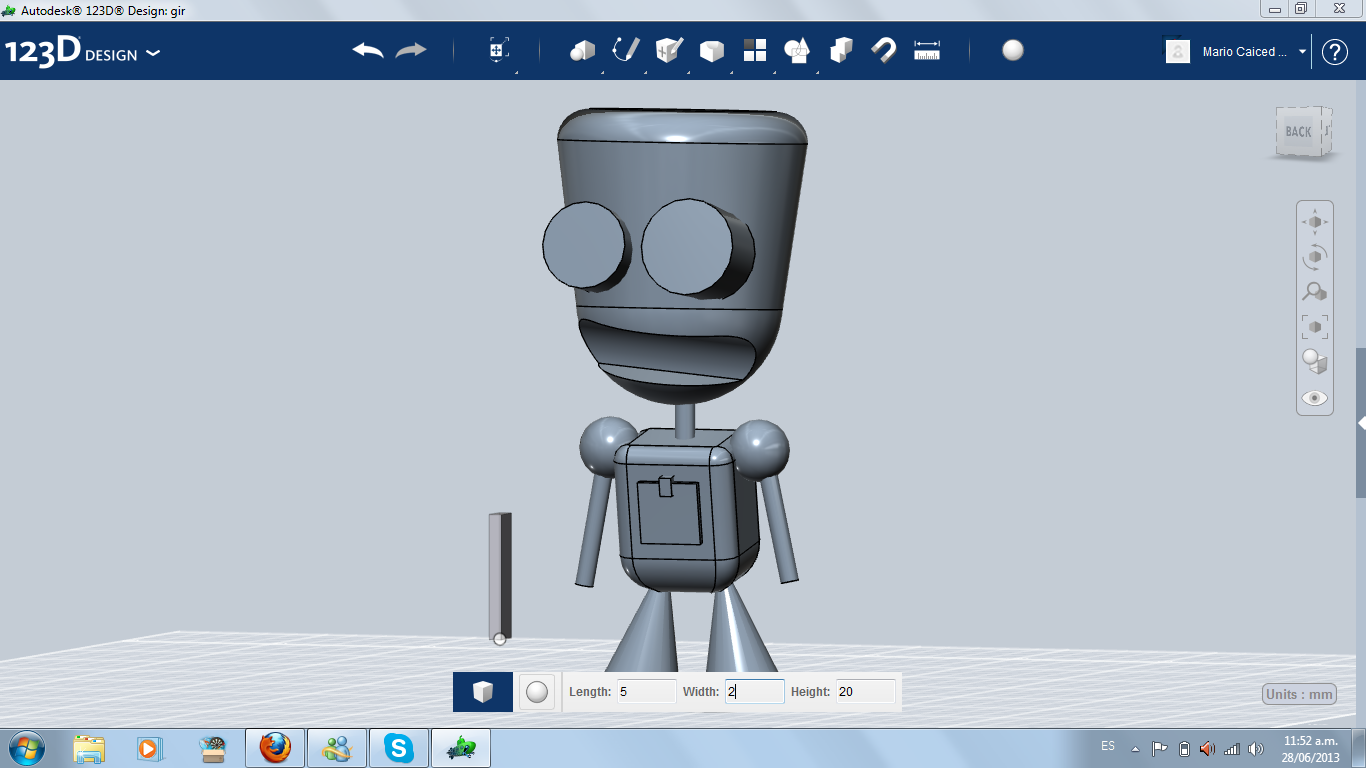Screen dimensions: 1366x768
Task: Open the Primitives tool menu
Action: (583, 50)
